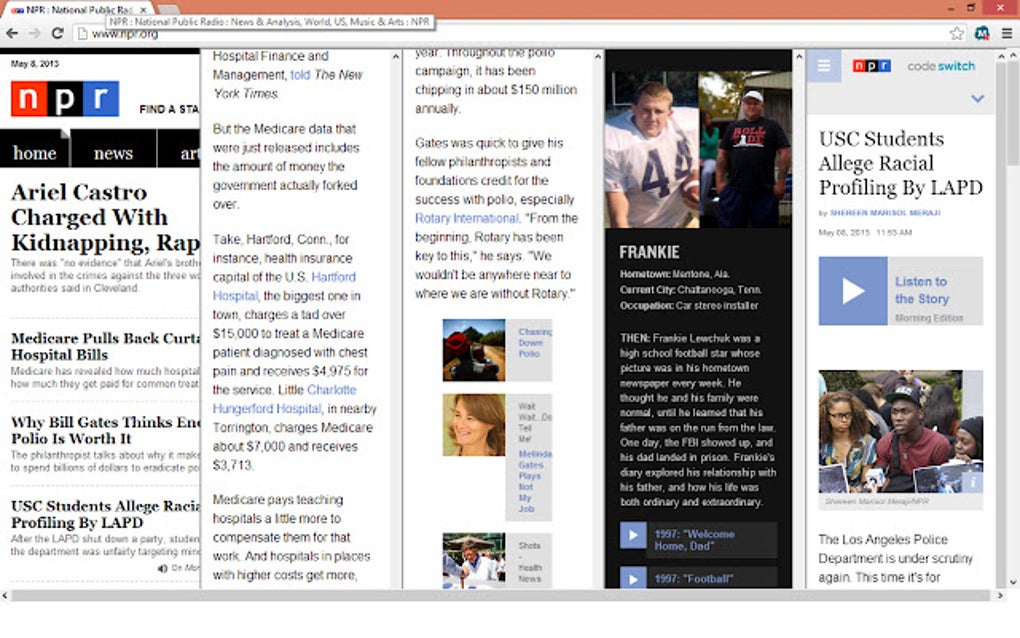The width and height of the screenshot is (1020, 638).
Task: Click the purple extension icon in the browser toolbar
Action: [980, 32]
